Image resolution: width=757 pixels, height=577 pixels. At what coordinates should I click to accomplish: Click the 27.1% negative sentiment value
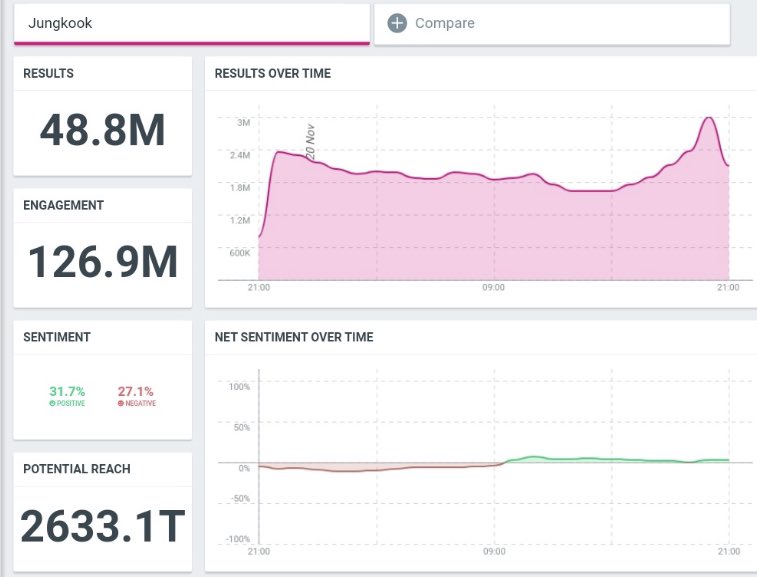click(x=136, y=391)
